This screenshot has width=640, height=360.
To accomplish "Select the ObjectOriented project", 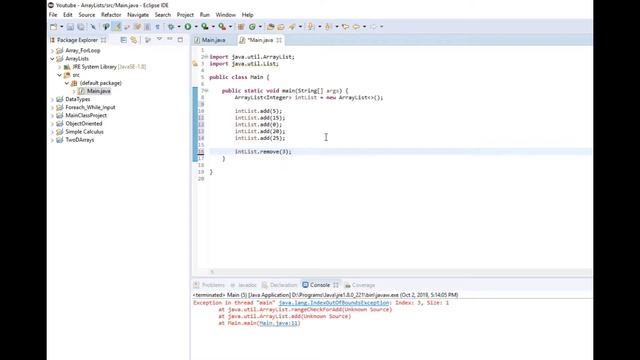I will (84, 124).
